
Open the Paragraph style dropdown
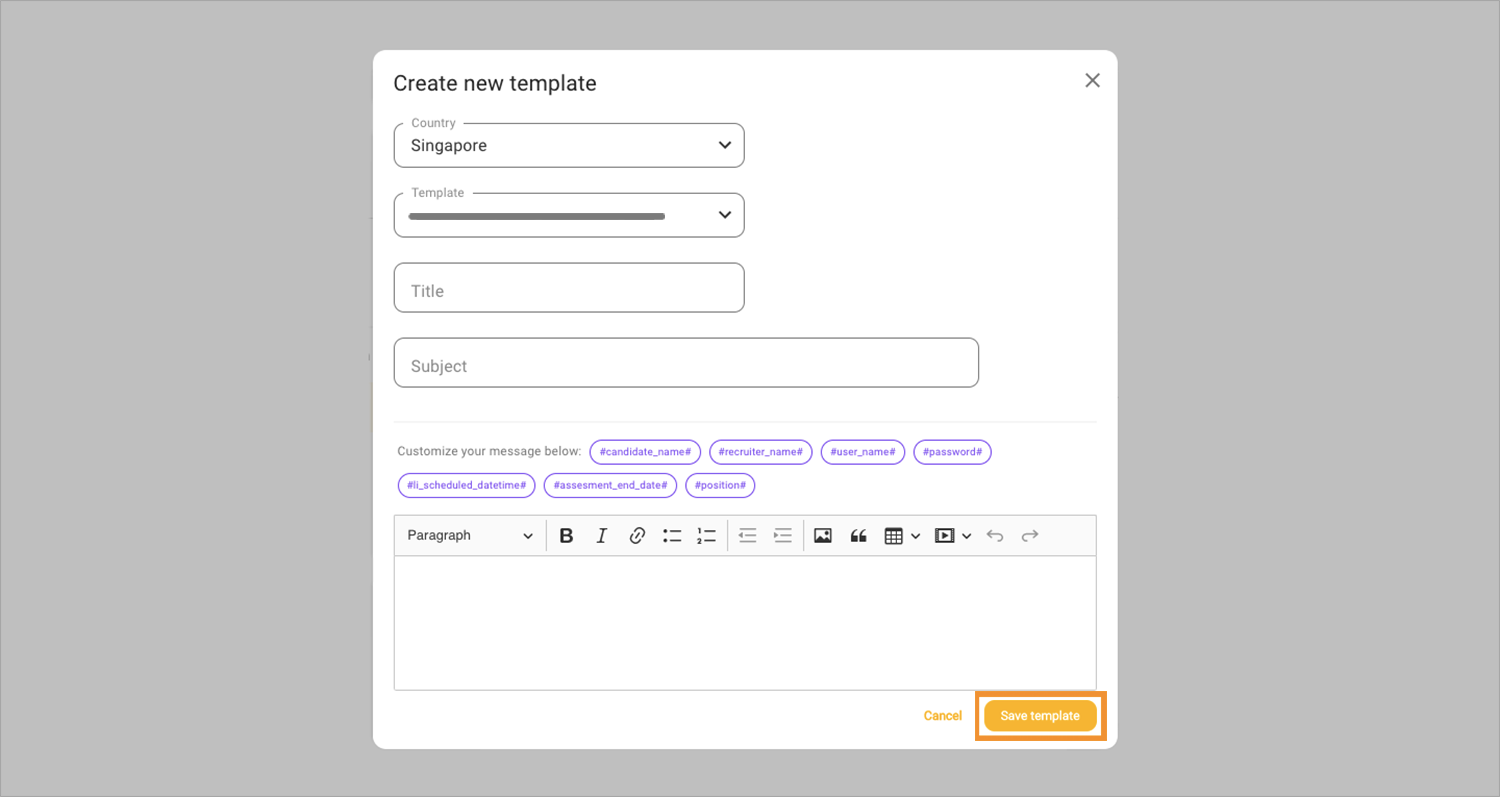coord(471,536)
